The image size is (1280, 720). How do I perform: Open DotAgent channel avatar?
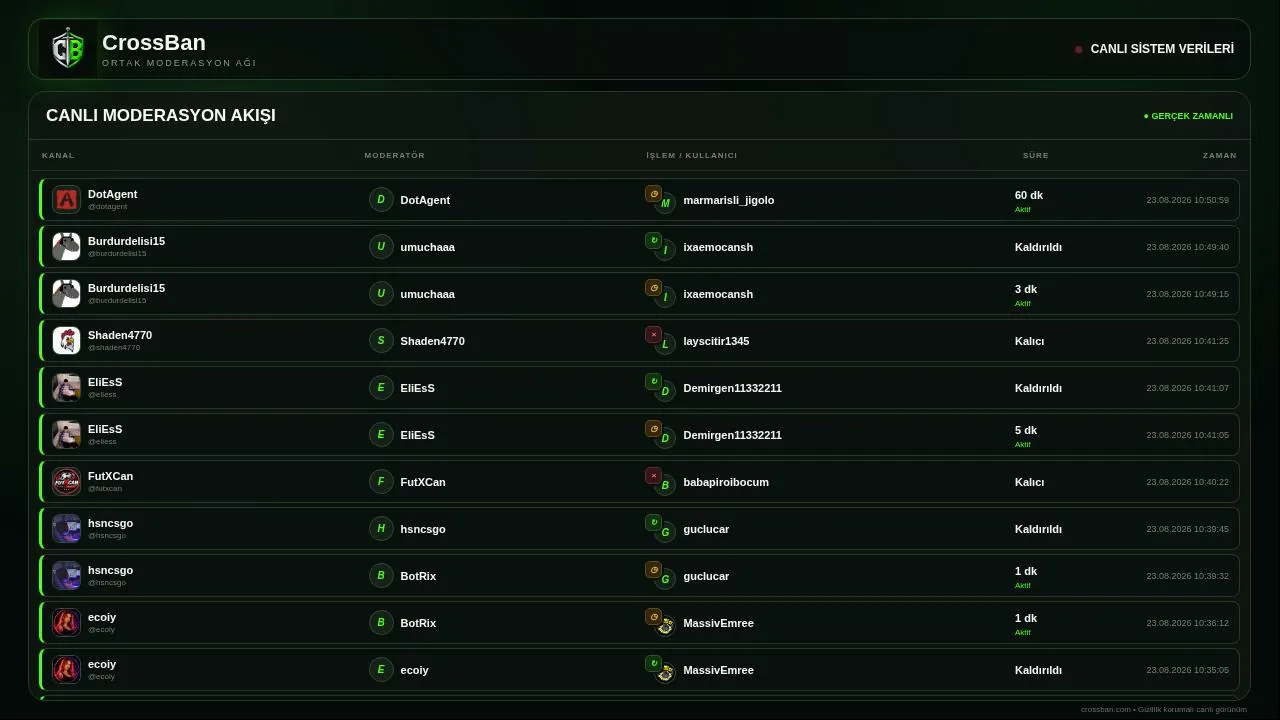tap(66, 200)
